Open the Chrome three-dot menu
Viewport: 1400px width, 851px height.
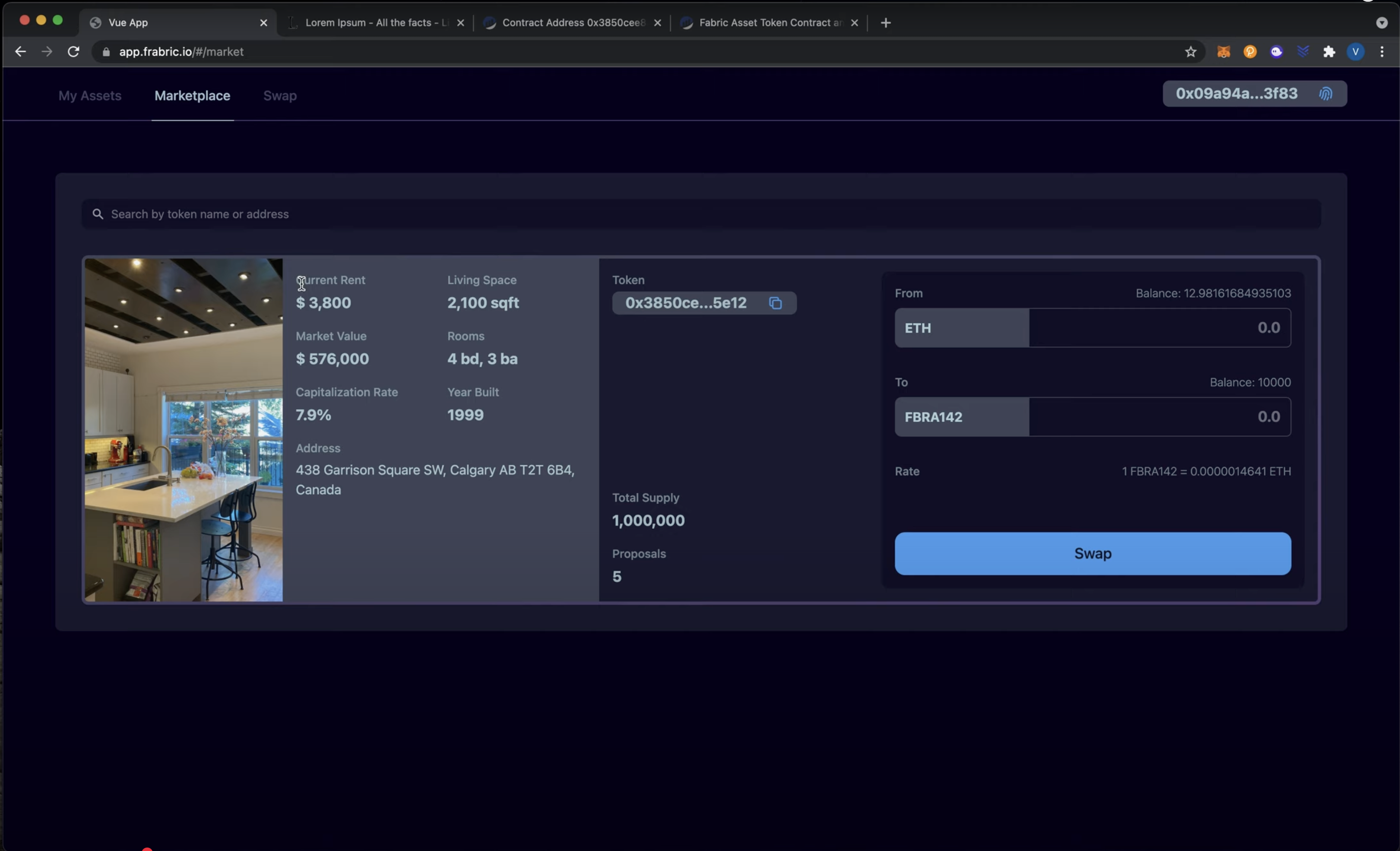coord(1382,52)
